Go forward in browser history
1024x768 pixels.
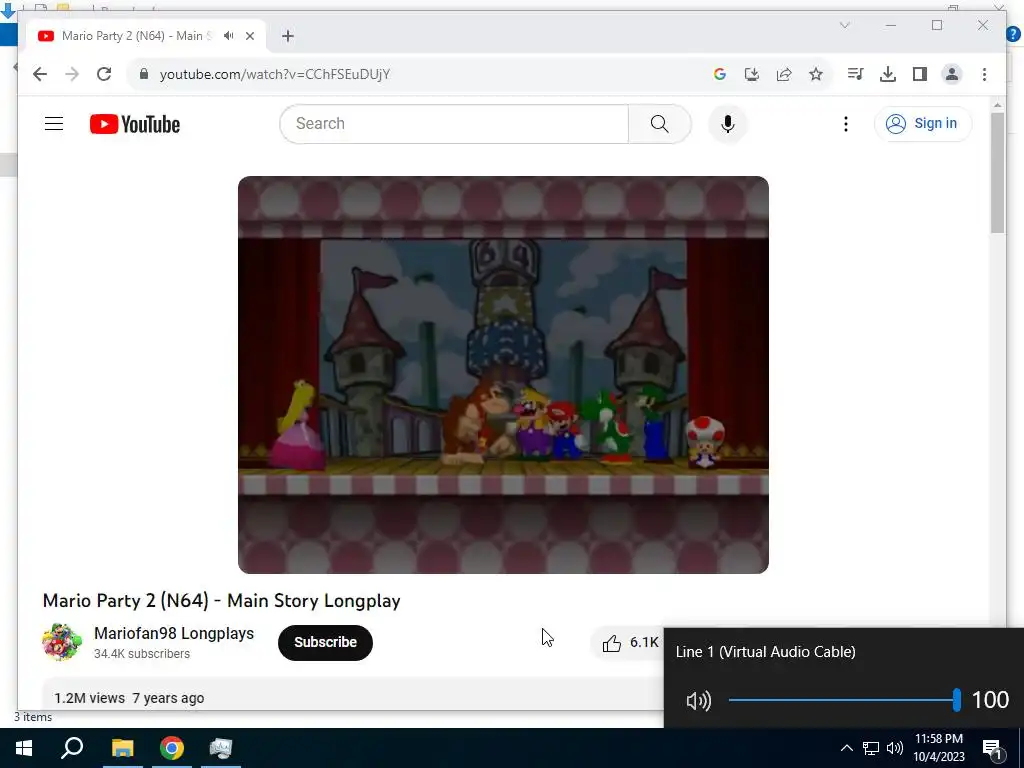tap(72, 74)
